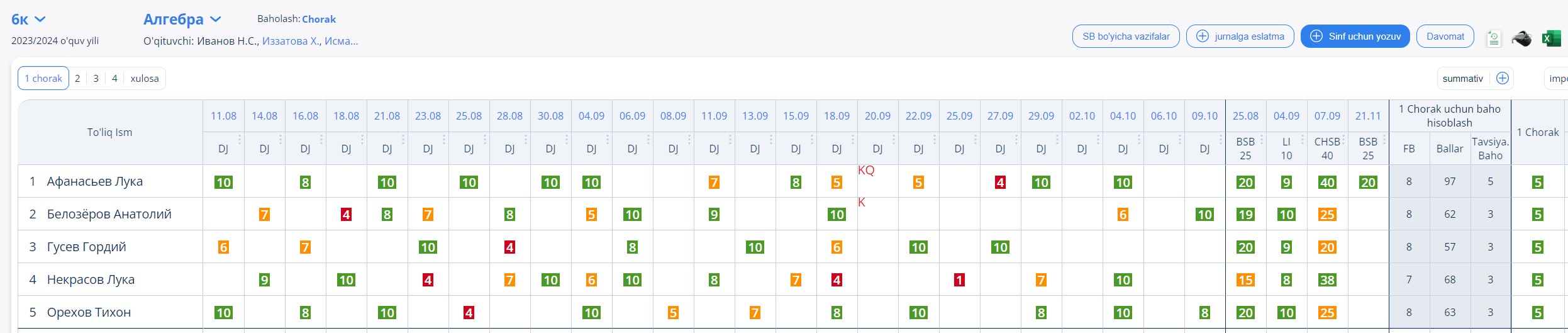Switch to the xulosa tab

(145, 79)
